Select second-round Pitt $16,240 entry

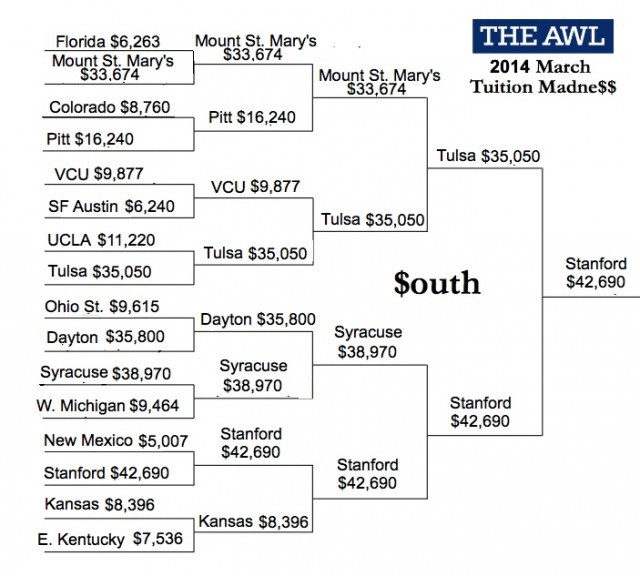(x=252, y=118)
